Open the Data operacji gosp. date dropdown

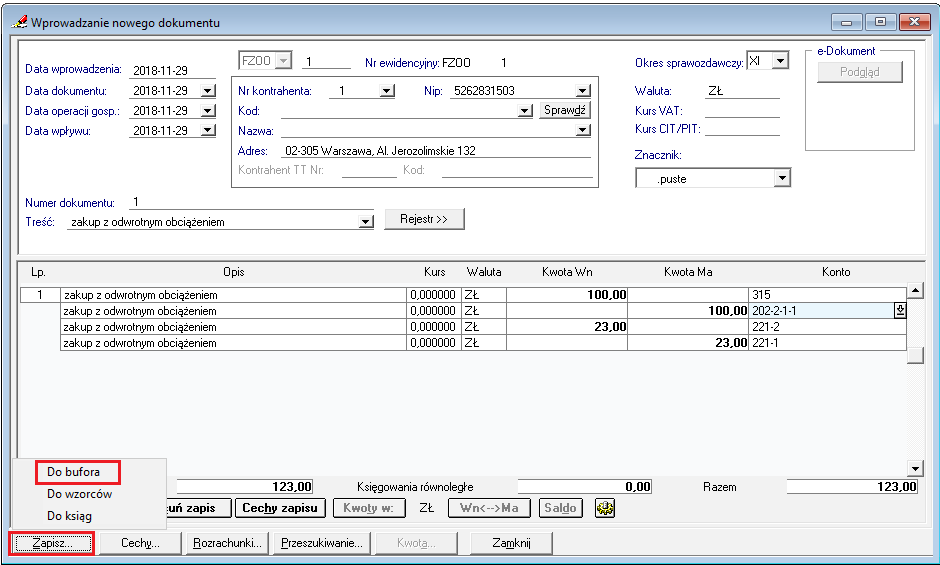pyautogui.click(x=208, y=111)
